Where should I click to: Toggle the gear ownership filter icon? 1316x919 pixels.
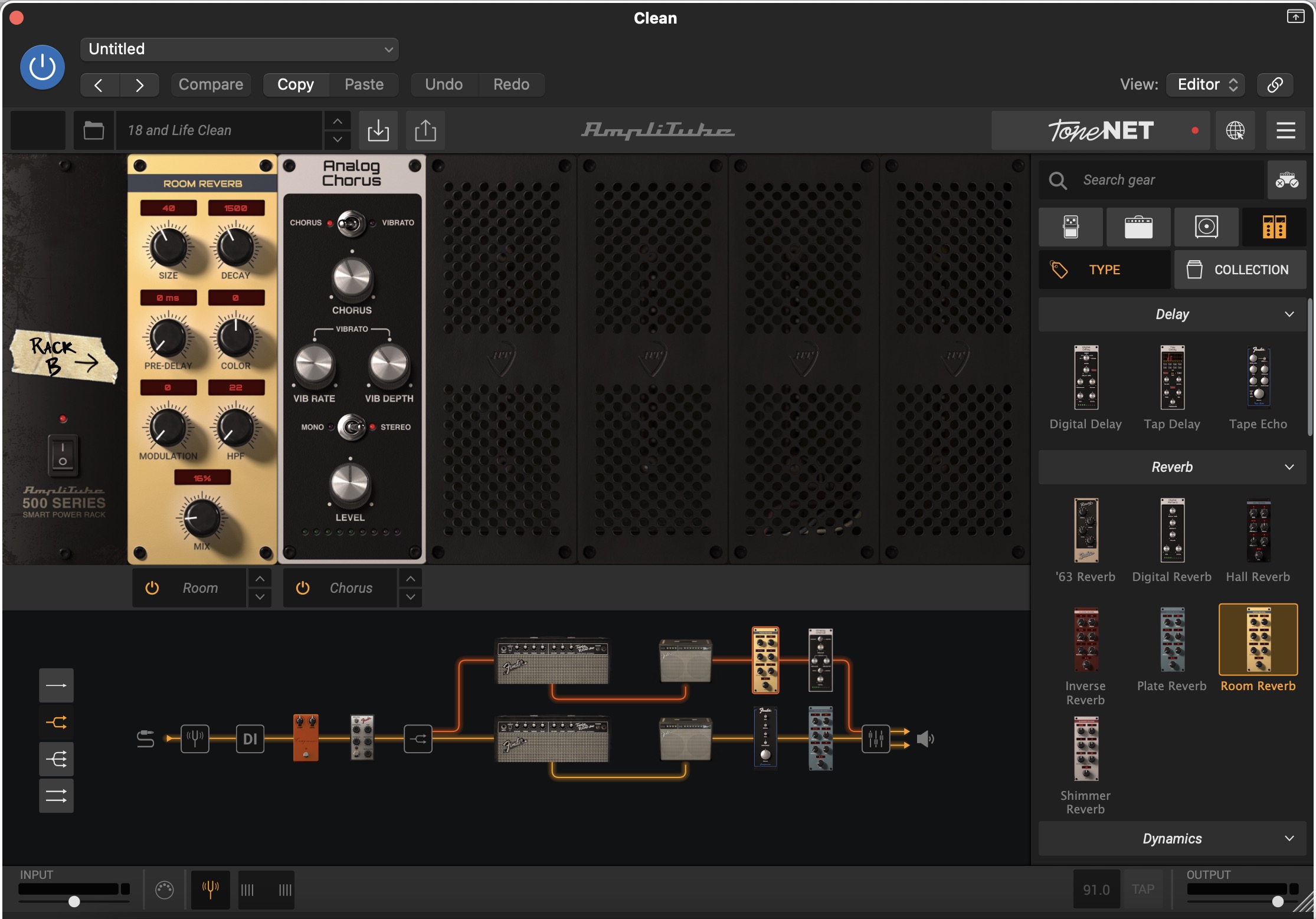1286,180
